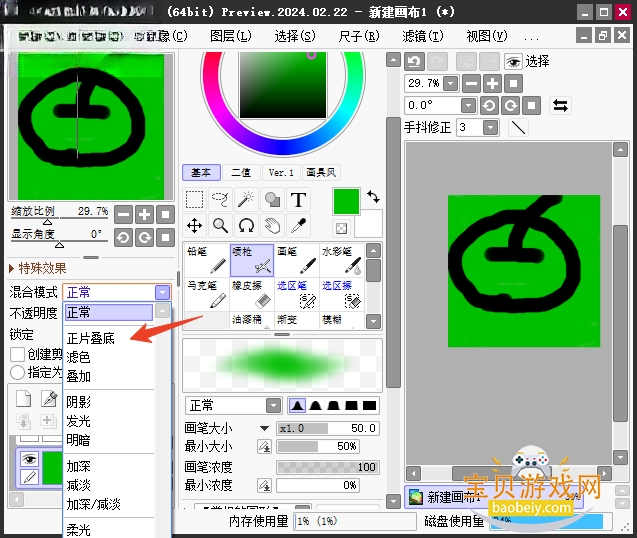Switch to the 二值 brush tab
637x538 pixels.
coord(241,173)
